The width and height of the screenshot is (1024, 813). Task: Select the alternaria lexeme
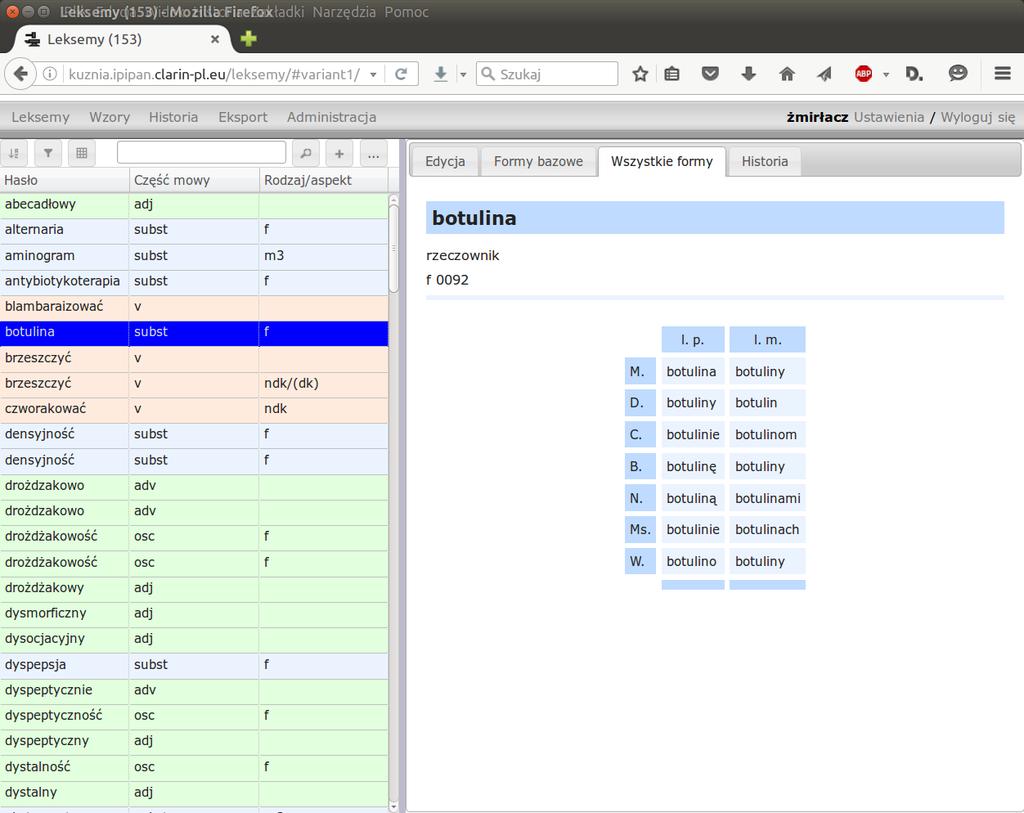click(194, 230)
